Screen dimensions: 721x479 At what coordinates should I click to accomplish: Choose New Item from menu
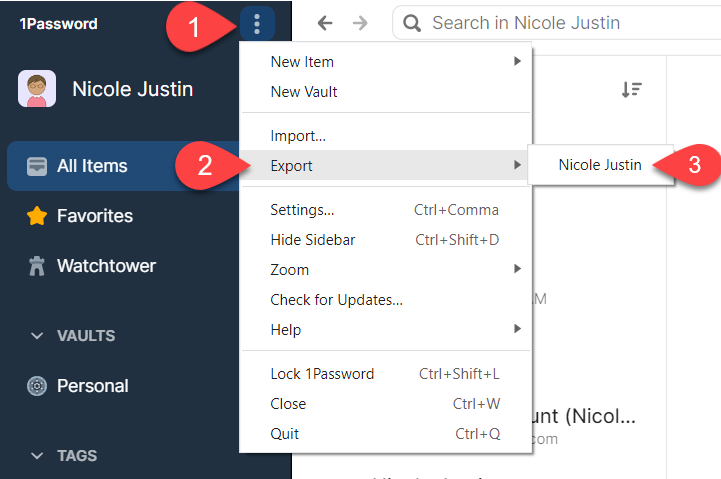(386, 62)
